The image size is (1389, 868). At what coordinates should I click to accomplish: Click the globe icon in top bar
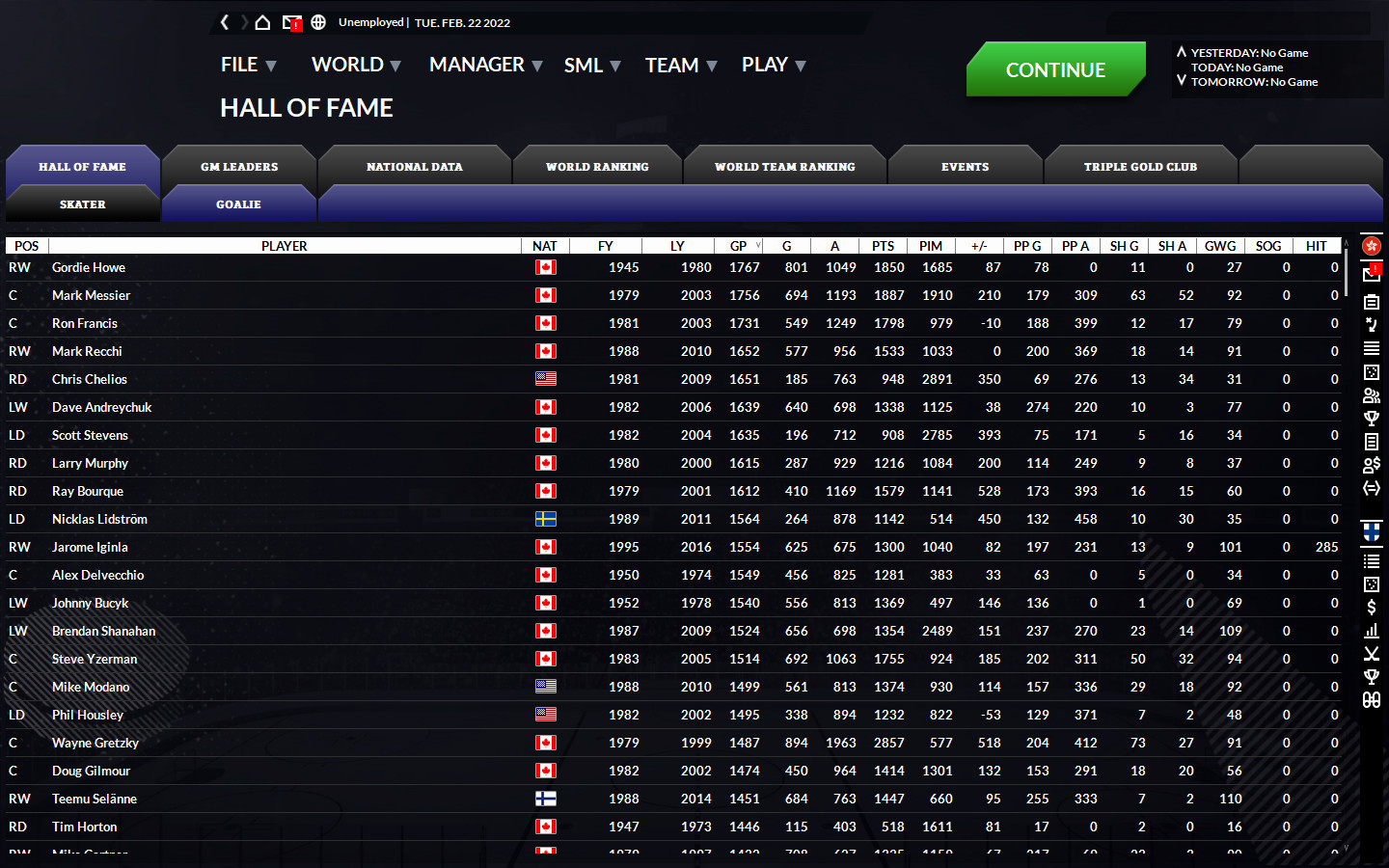318,22
